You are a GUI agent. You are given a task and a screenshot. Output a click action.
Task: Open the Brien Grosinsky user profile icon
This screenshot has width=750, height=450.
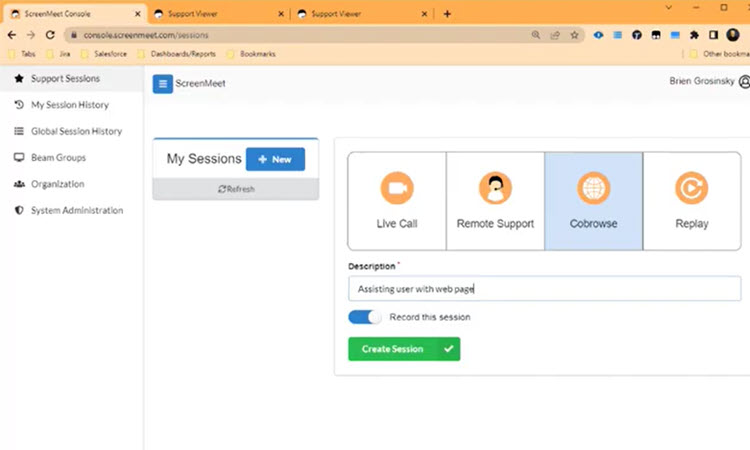click(745, 82)
